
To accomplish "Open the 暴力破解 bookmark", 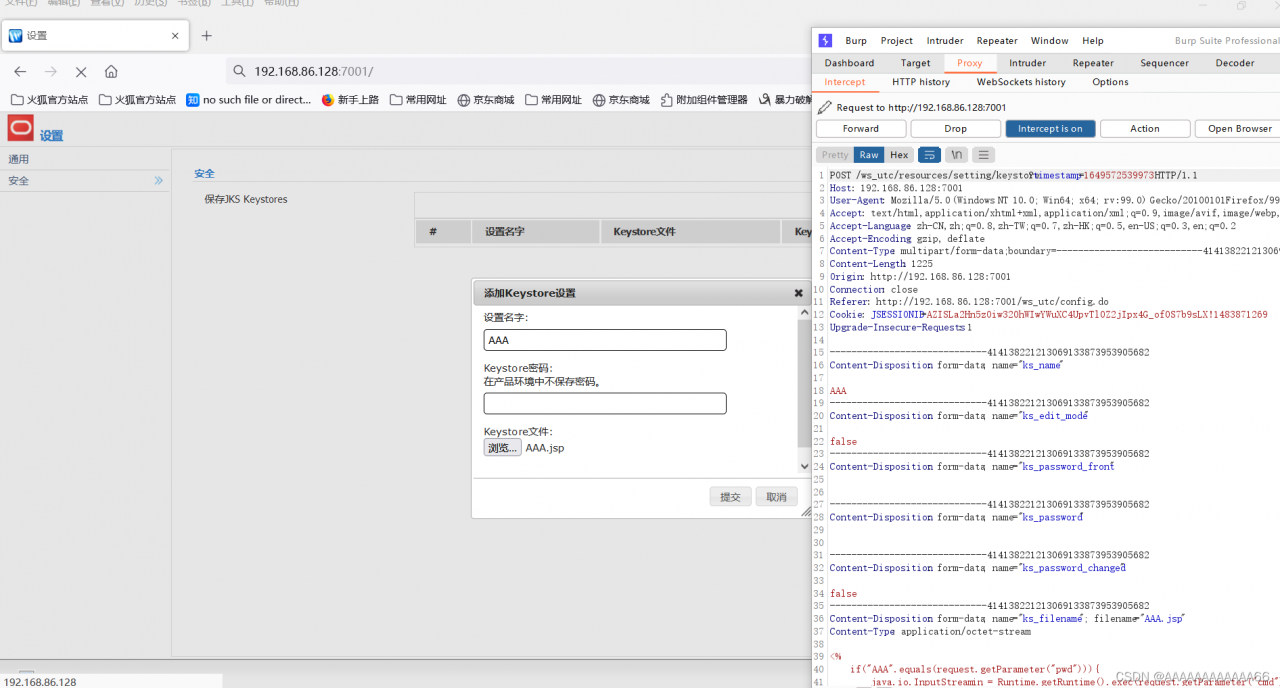I will pyautogui.click(x=785, y=100).
